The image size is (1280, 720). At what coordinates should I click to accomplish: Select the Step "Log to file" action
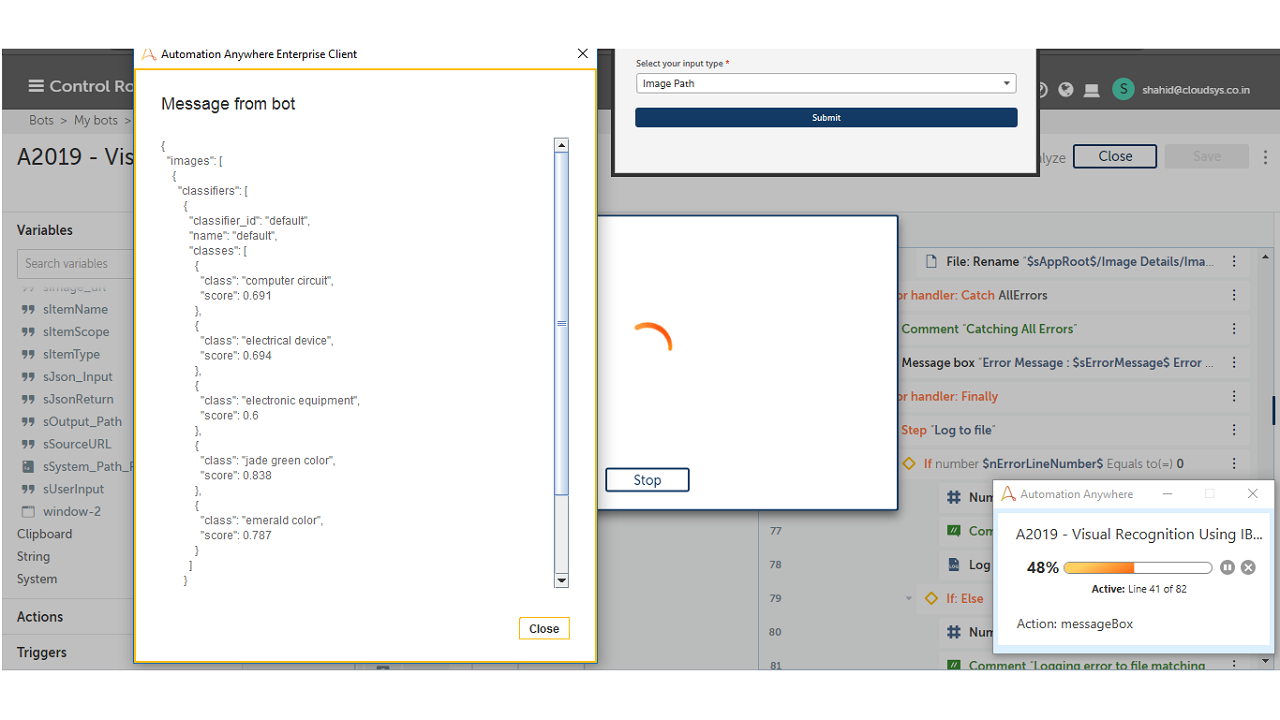948,430
